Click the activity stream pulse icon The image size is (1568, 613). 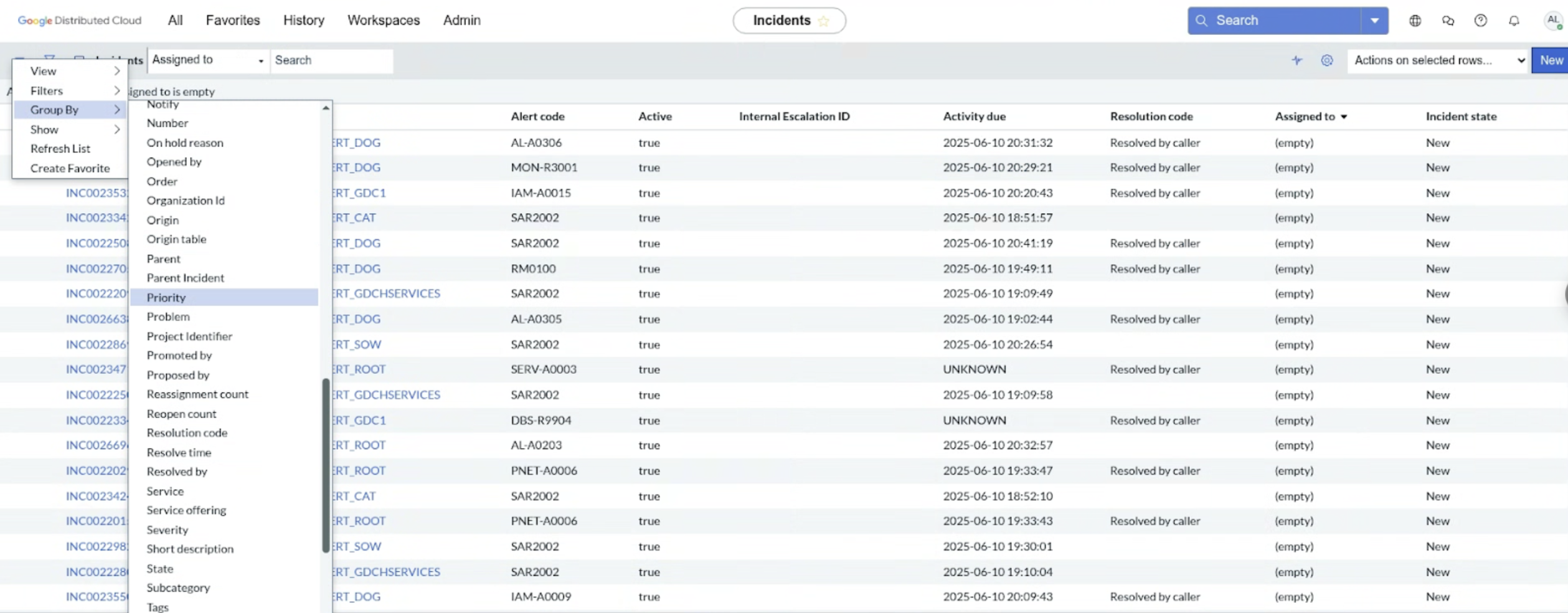click(x=1296, y=60)
